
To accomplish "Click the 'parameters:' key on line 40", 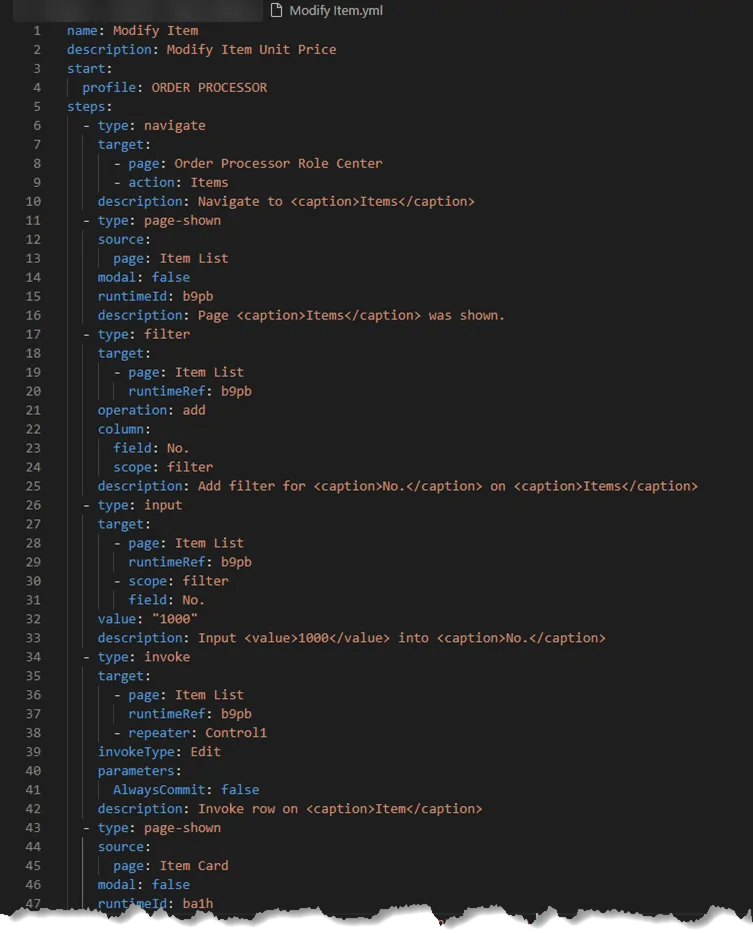I will (x=139, y=771).
